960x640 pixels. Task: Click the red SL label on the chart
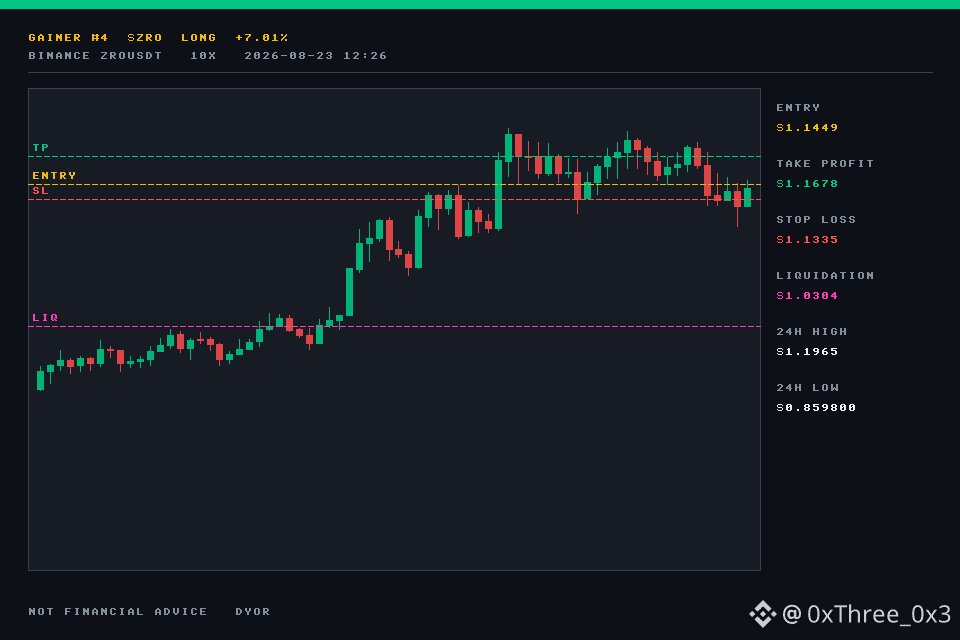coord(40,190)
